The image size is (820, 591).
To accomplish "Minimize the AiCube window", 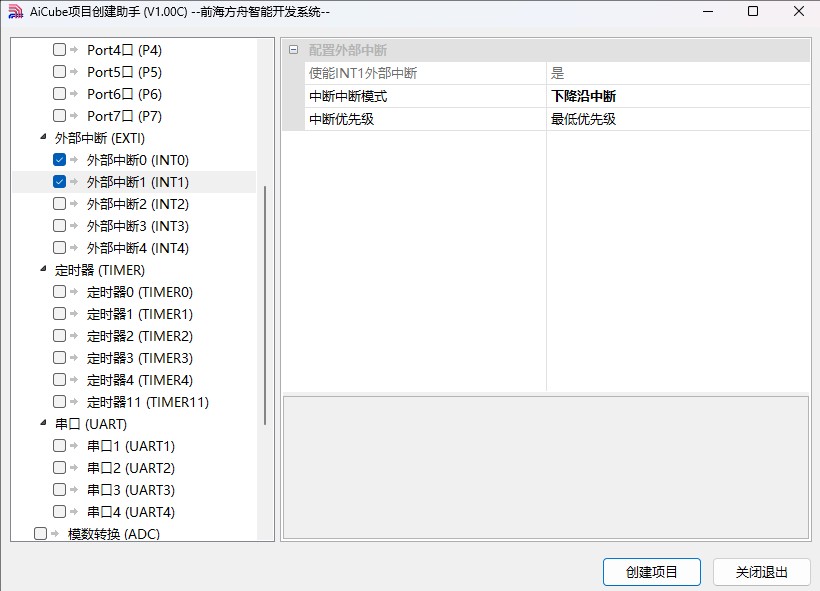I will tap(708, 12).
